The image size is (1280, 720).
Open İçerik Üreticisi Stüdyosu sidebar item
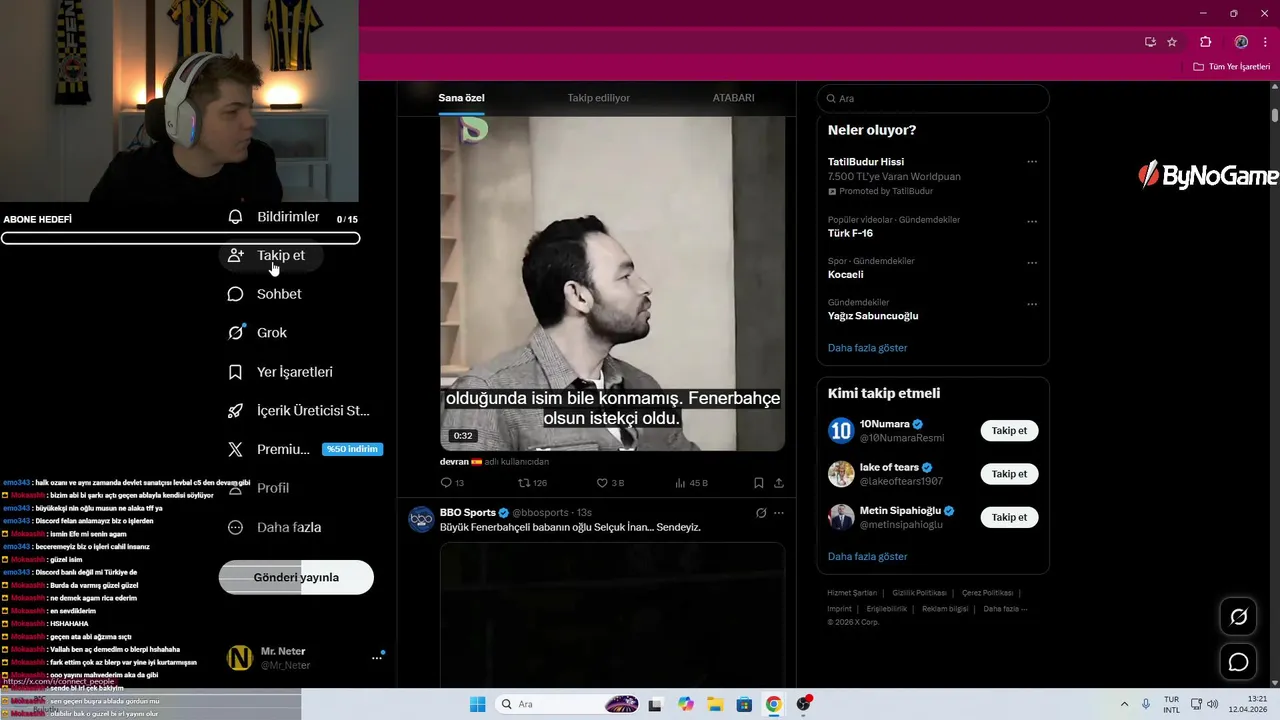tap(299, 411)
